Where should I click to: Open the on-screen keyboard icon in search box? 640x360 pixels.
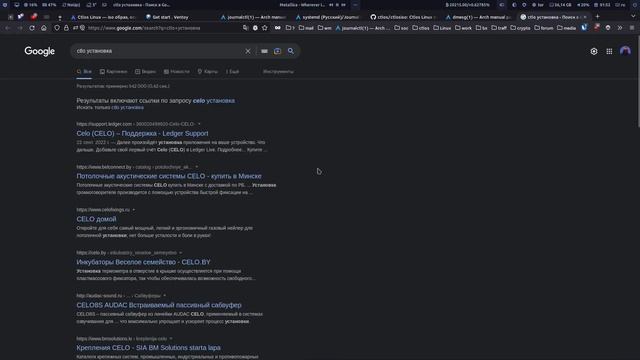[264, 51]
